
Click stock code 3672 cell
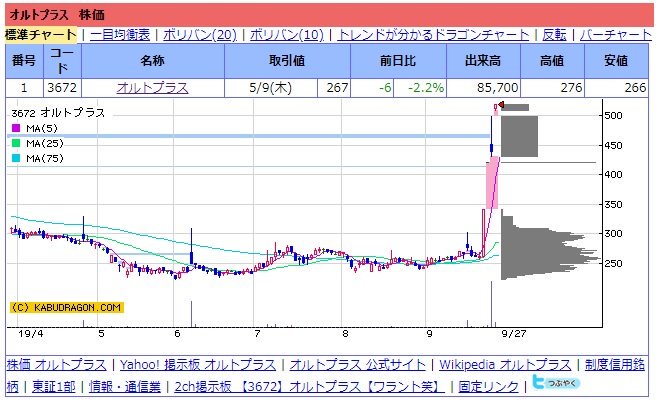[62, 88]
